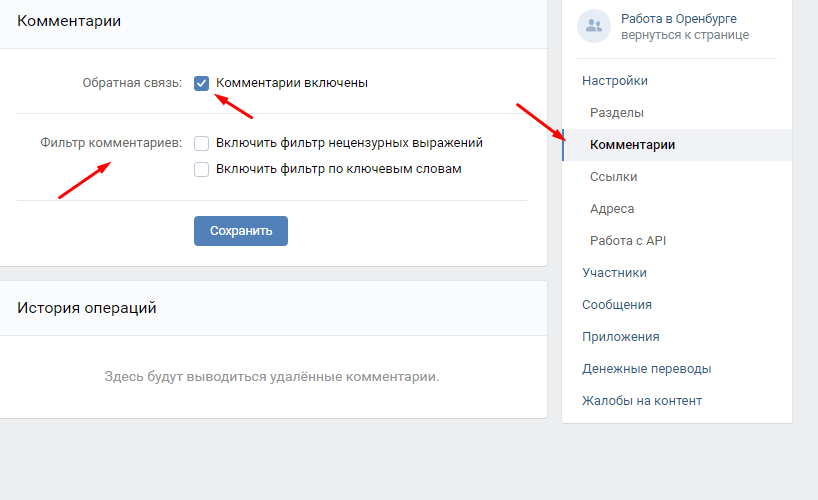Click the Сохранить button
The width and height of the screenshot is (818, 500).
click(x=241, y=231)
